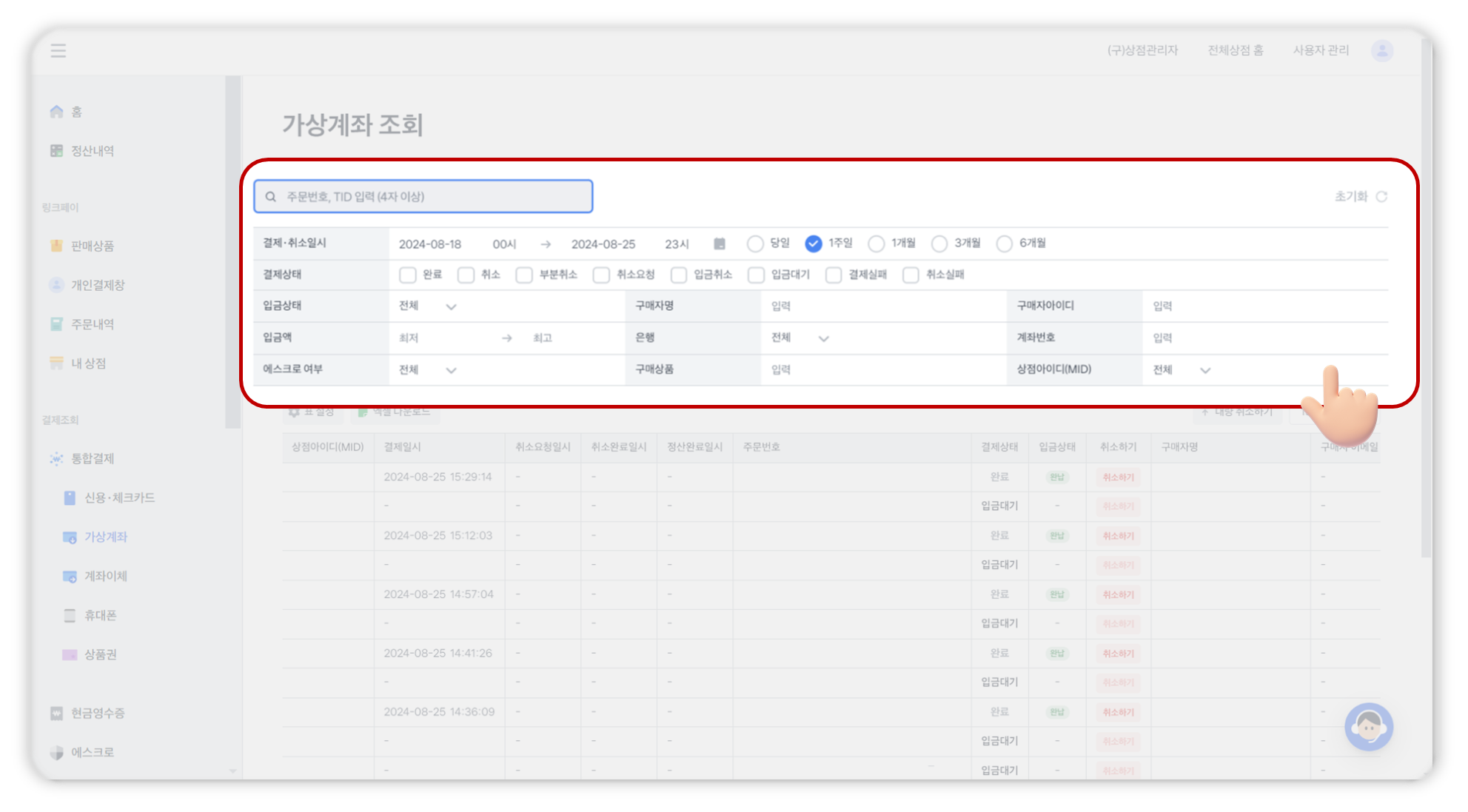
Task: Click the user profile avatar icon
Action: coord(1381,50)
